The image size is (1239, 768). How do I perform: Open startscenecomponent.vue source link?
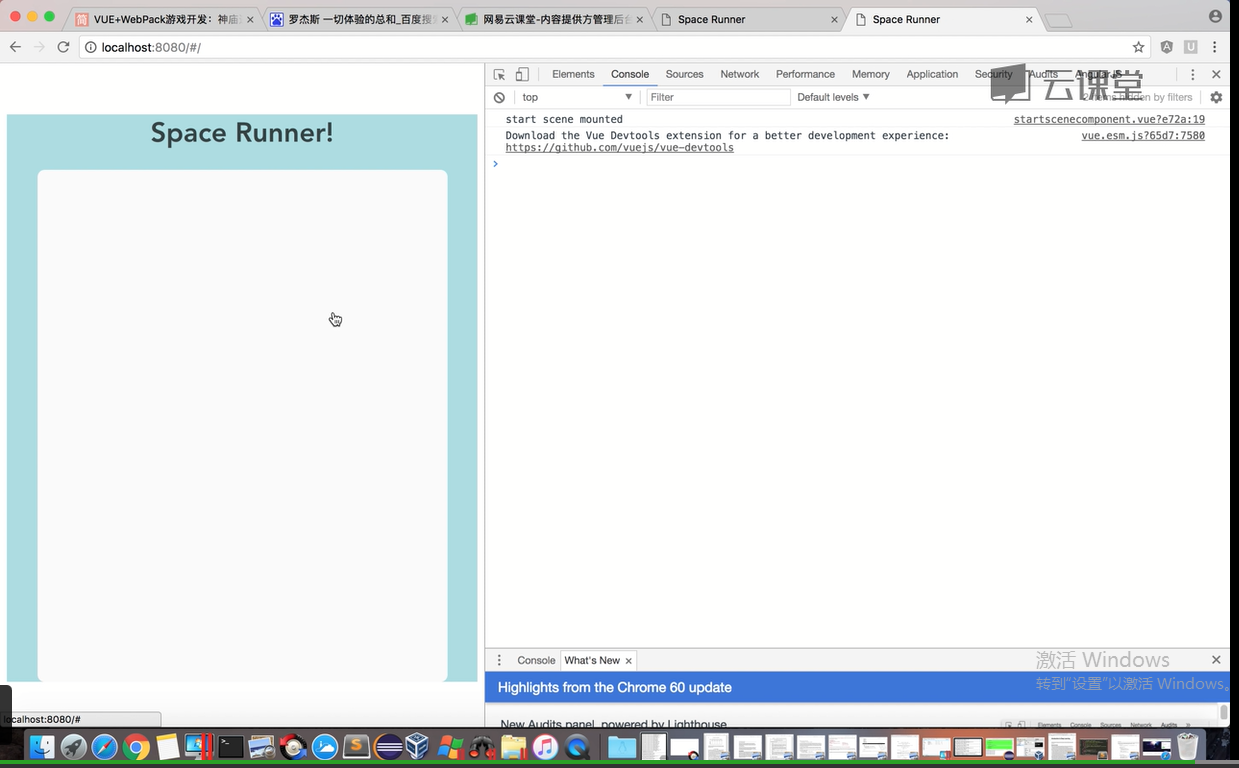[1109, 119]
